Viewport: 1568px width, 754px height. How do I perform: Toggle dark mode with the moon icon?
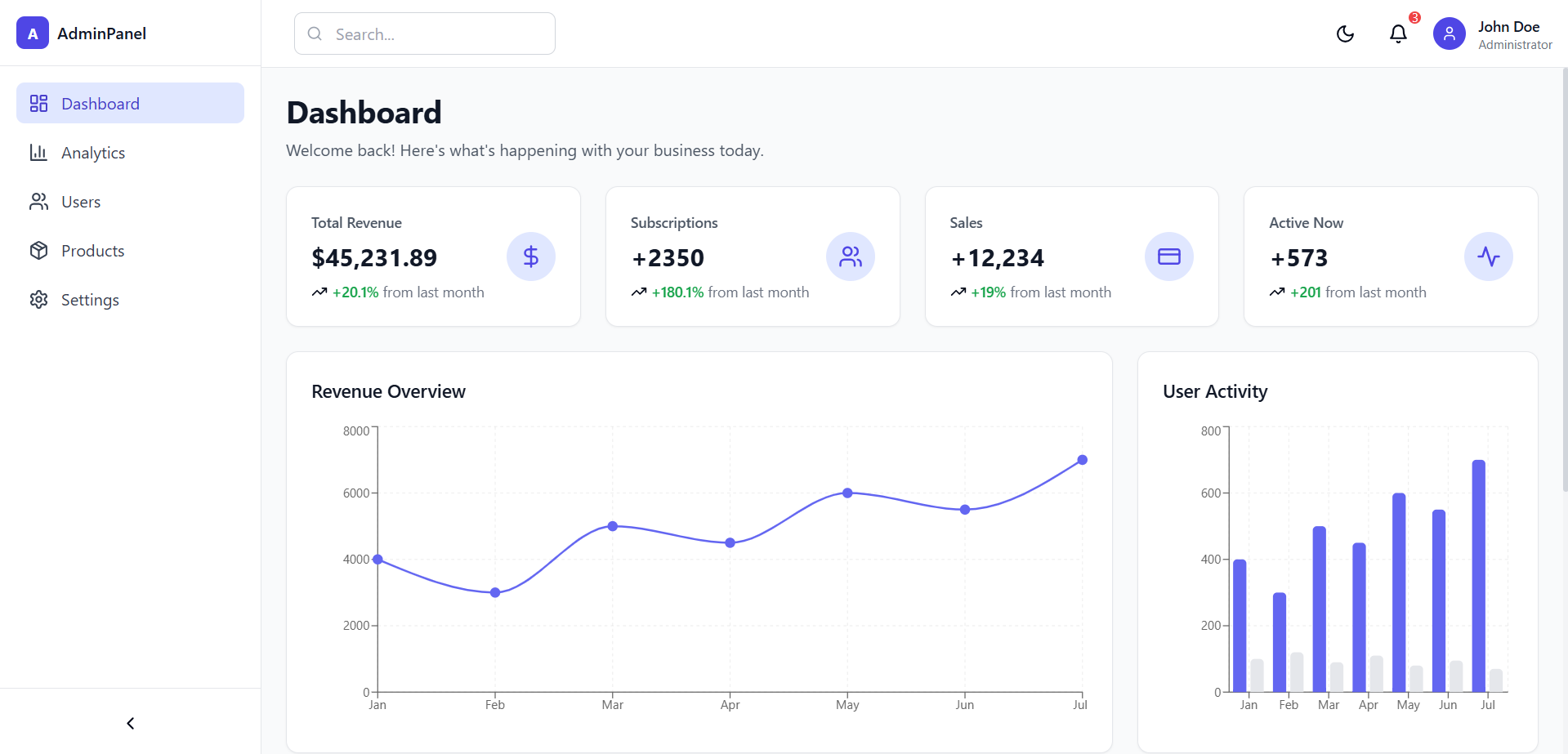click(1345, 33)
